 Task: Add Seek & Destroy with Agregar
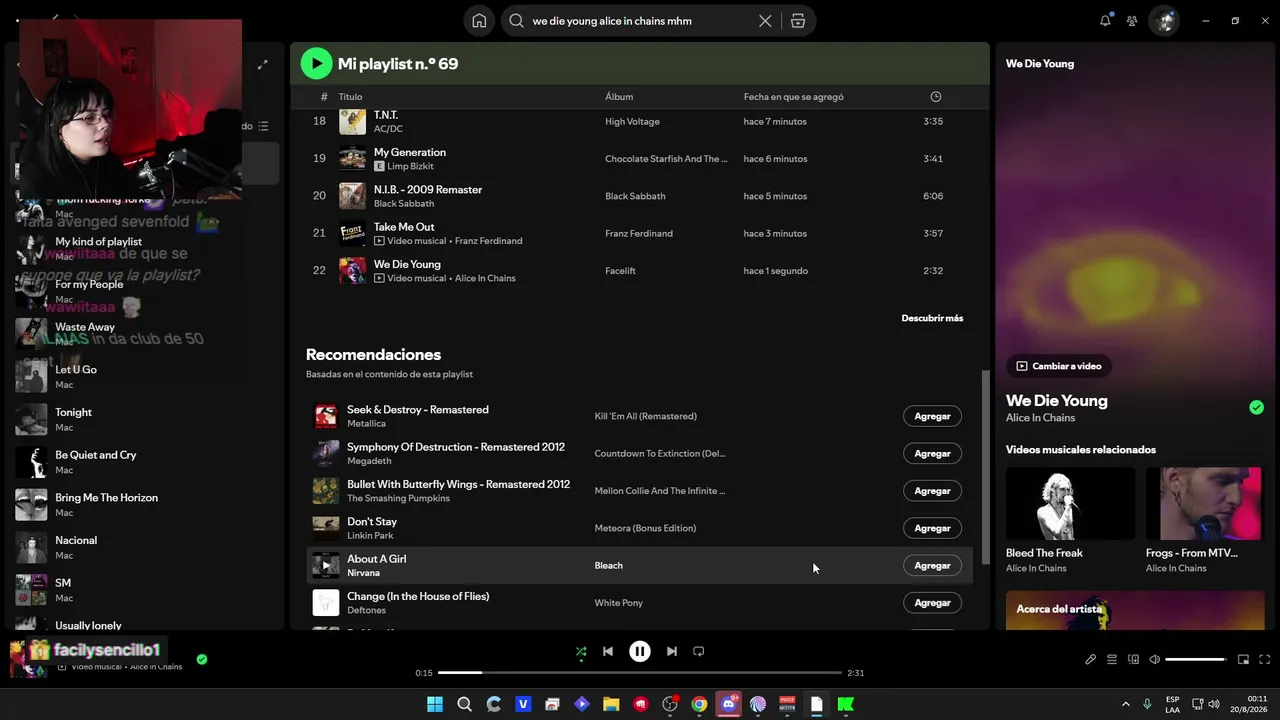click(x=932, y=416)
